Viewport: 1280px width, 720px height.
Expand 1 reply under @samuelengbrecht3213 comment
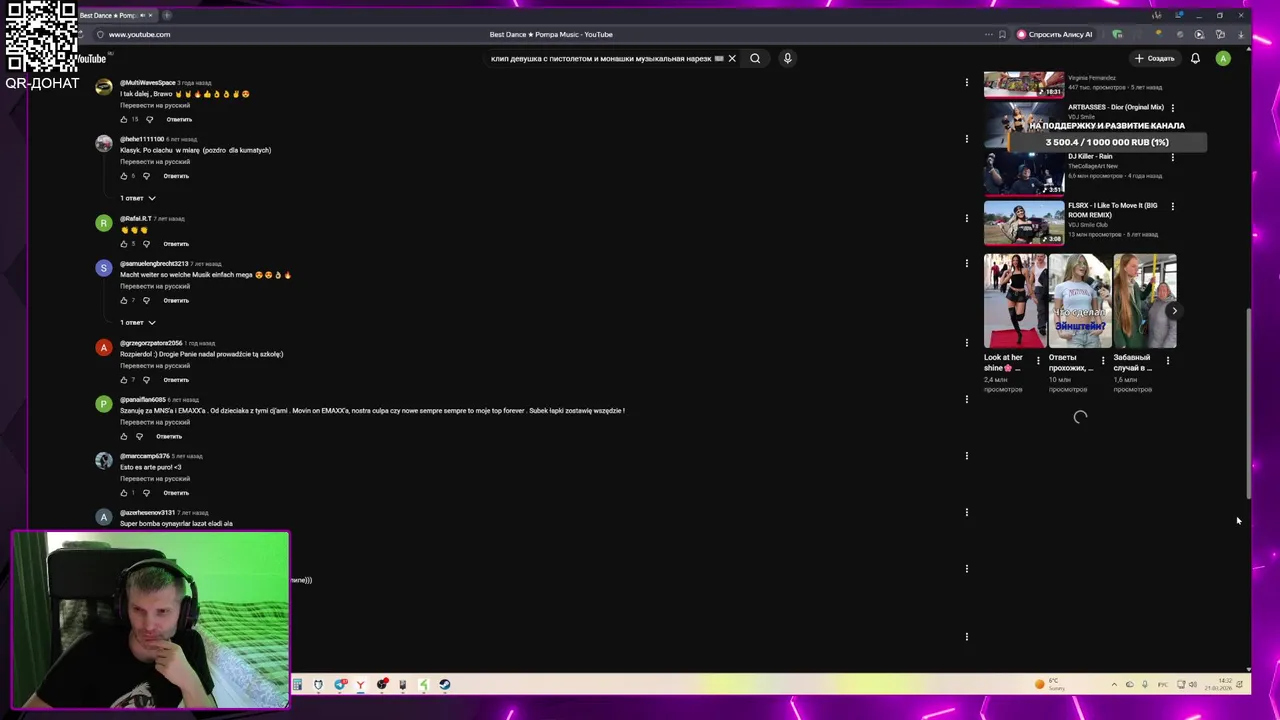click(138, 323)
